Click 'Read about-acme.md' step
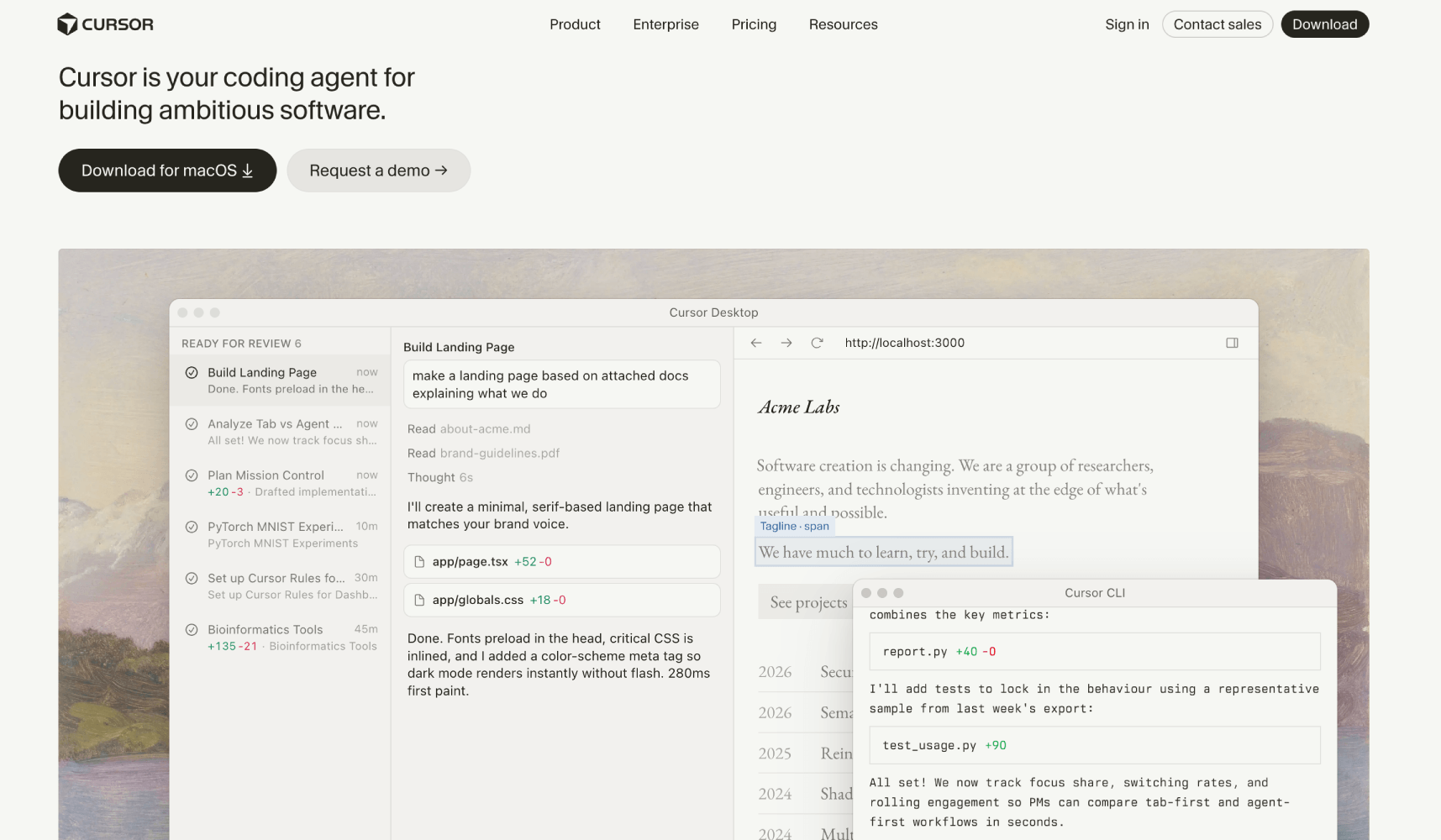 click(x=469, y=429)
